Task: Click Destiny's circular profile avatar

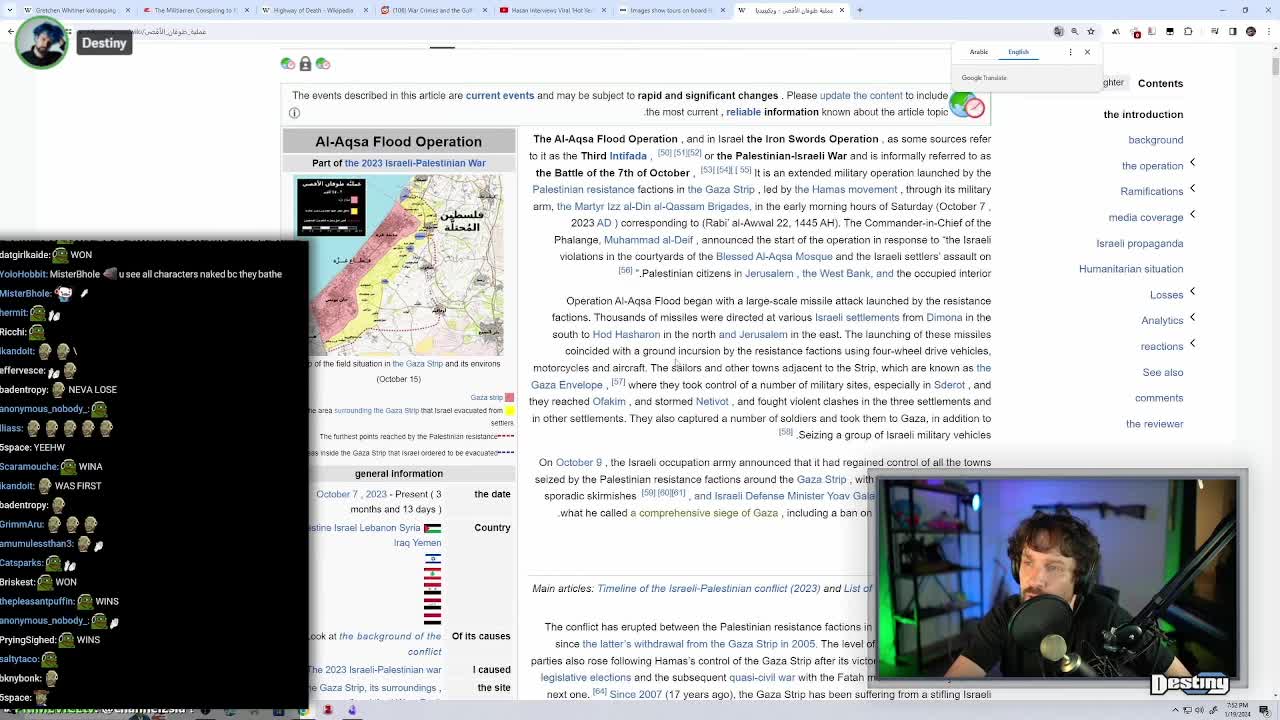Action: point(41,42)
